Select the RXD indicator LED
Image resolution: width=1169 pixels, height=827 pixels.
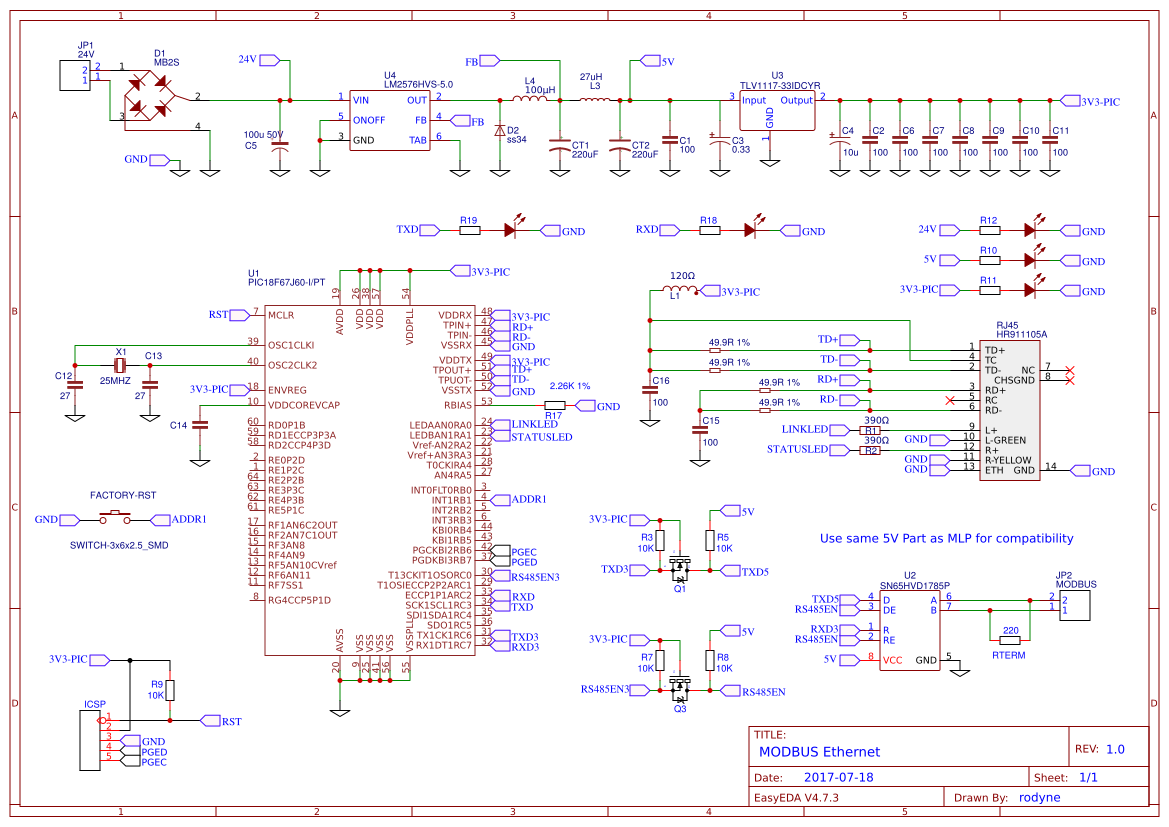pyautogui.click(x=752, y=230)
